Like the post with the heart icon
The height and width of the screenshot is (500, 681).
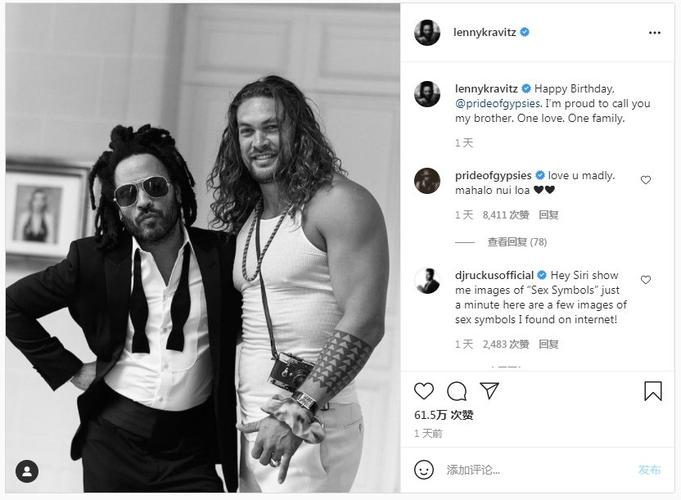coord(423,391)
